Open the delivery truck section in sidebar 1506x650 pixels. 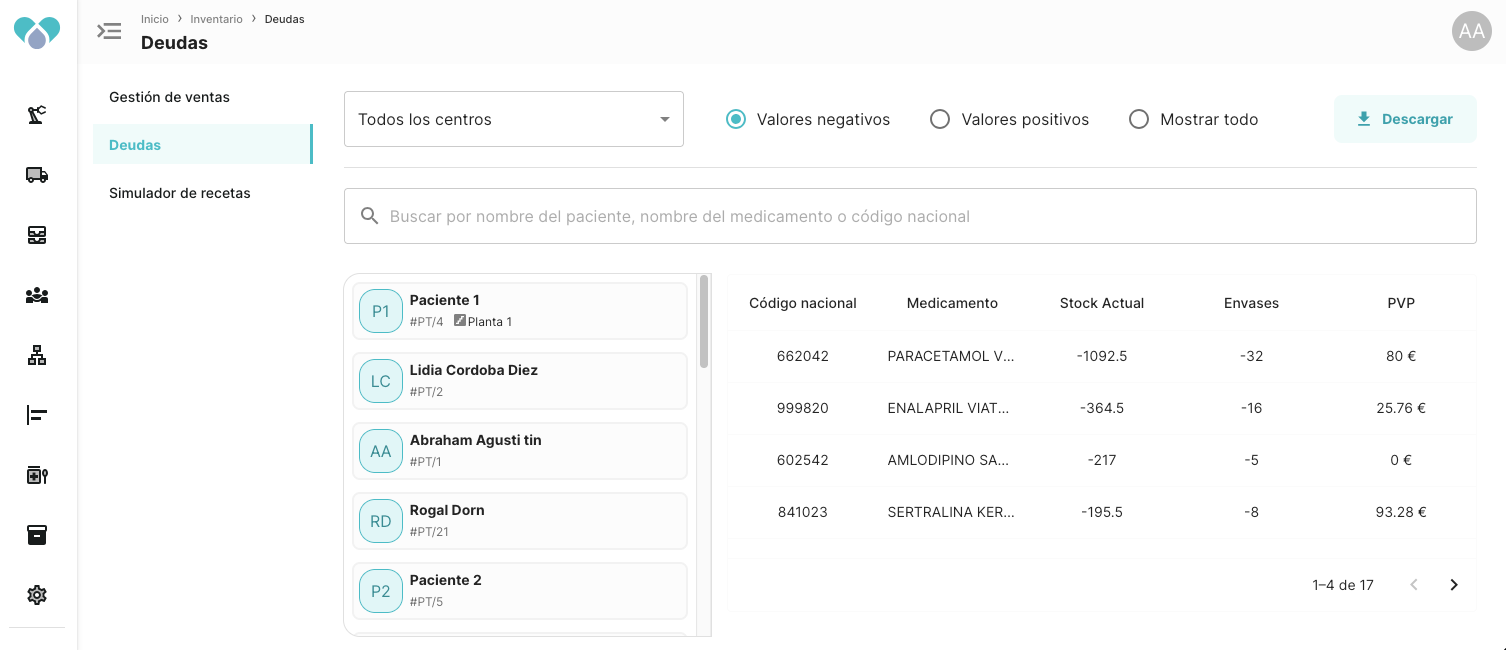coord(37,175)
